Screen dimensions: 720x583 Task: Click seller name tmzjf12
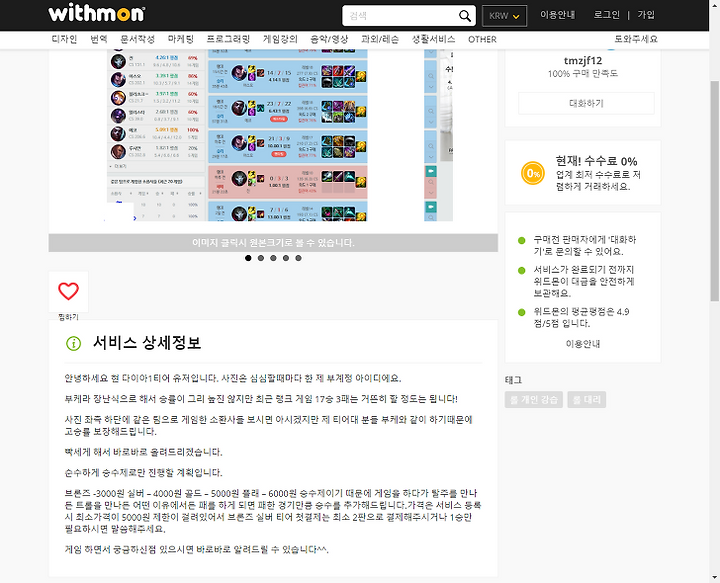pos(583,60)
